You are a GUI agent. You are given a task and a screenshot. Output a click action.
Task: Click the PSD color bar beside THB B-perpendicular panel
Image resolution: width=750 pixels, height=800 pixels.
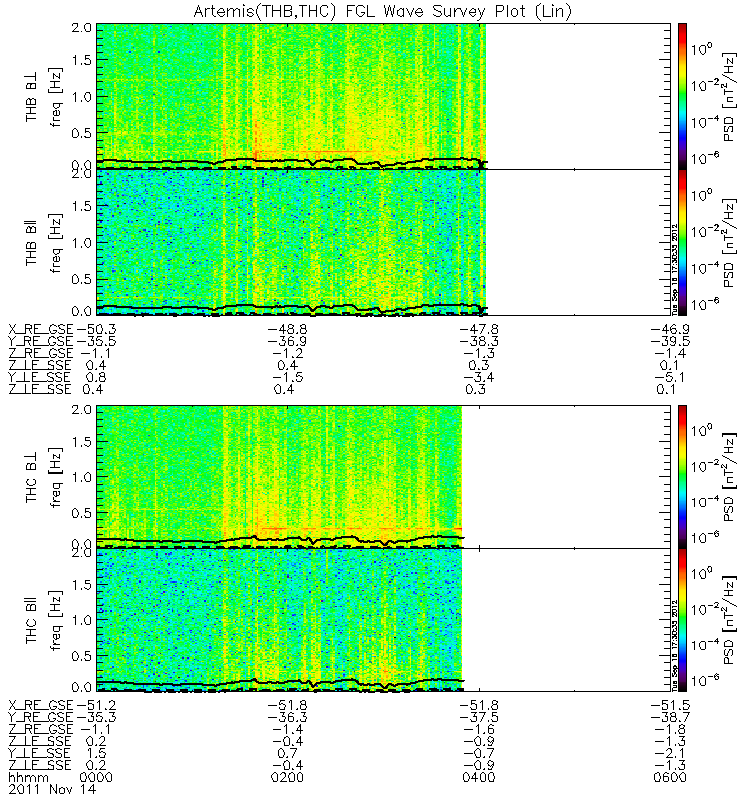682,96
